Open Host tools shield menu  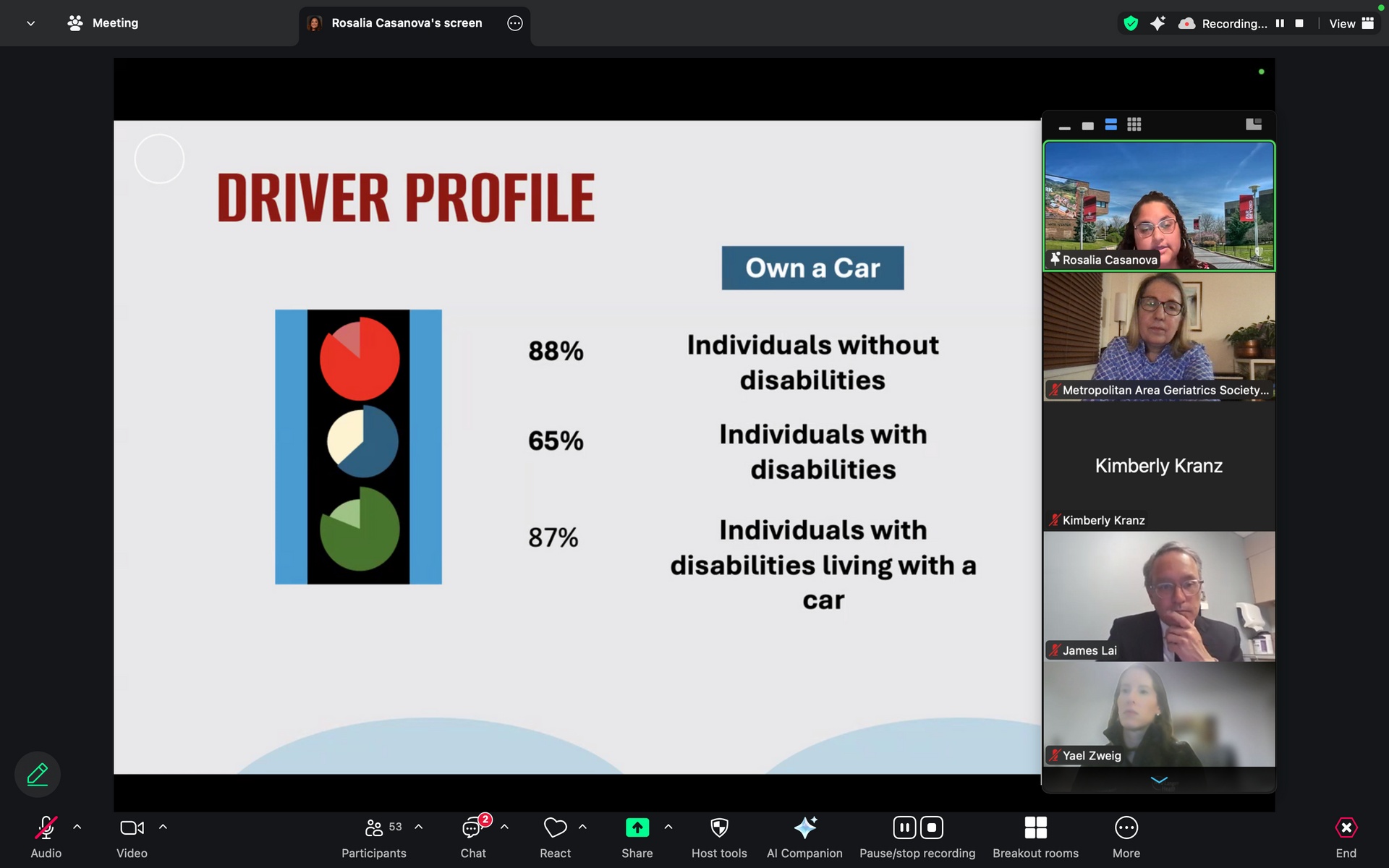pyautogui.click(x=718, y=836)
